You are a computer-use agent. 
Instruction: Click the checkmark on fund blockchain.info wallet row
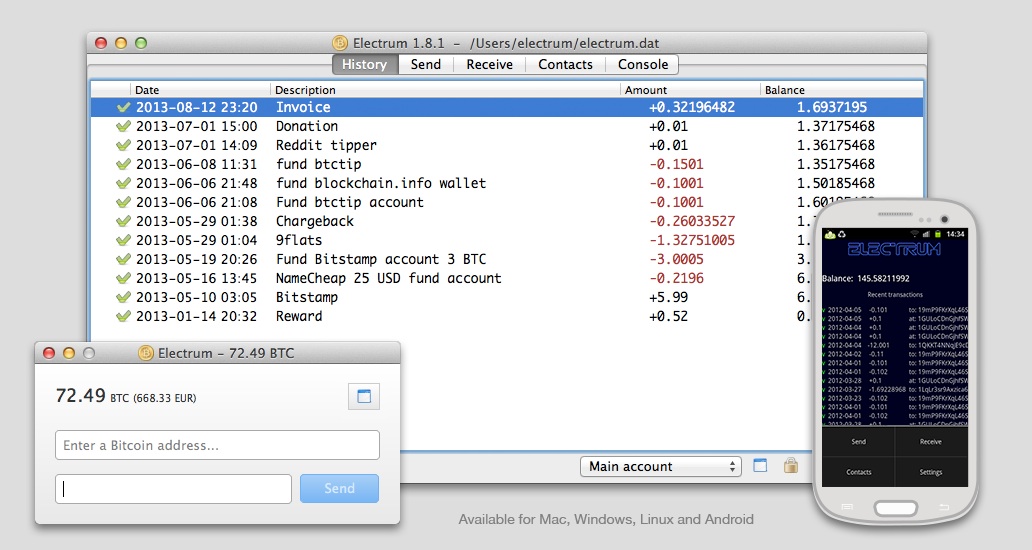(123, 184)
